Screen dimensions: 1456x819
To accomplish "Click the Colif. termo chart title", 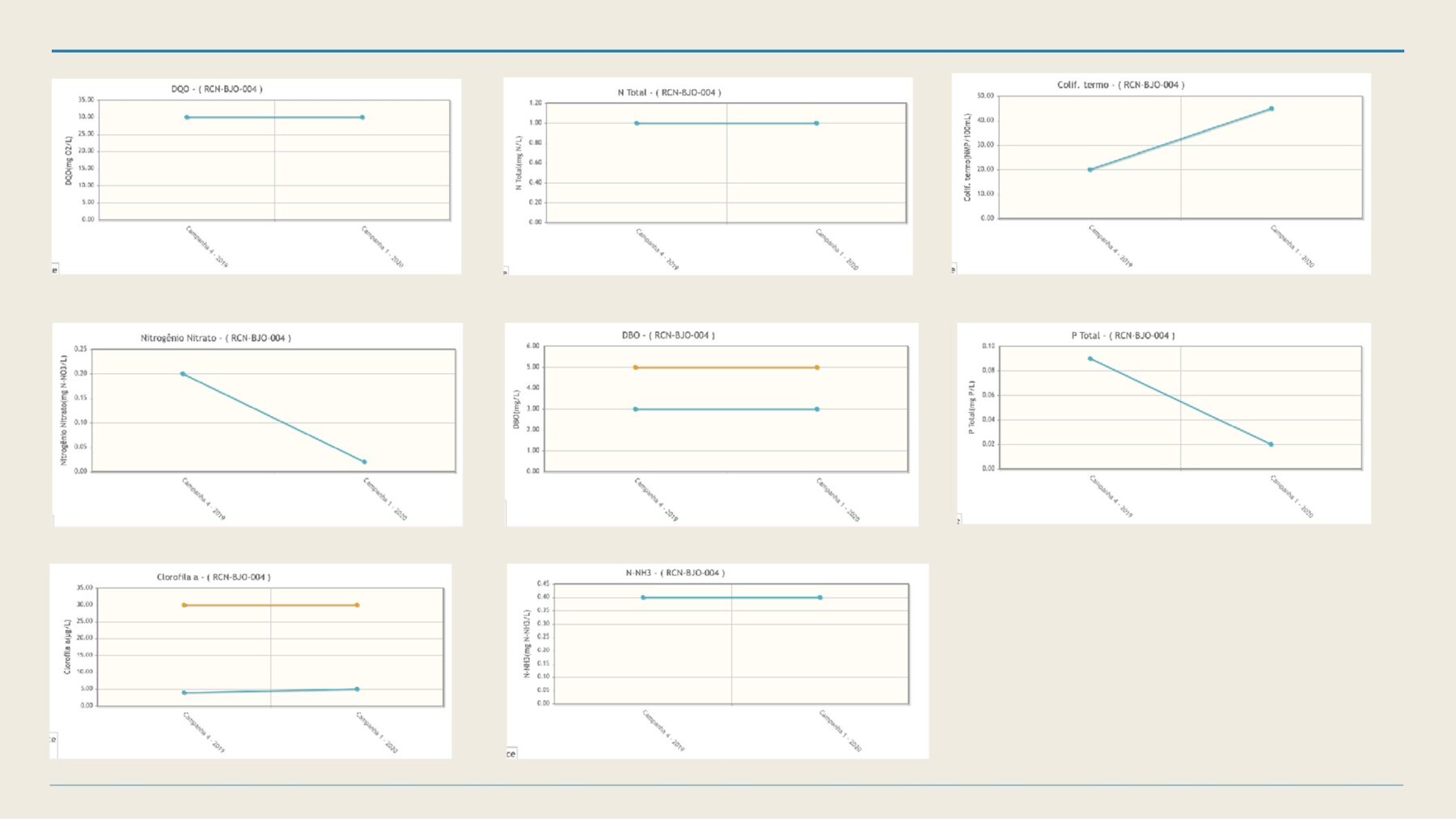I will pyautogui.click(x=1120, y=85).
